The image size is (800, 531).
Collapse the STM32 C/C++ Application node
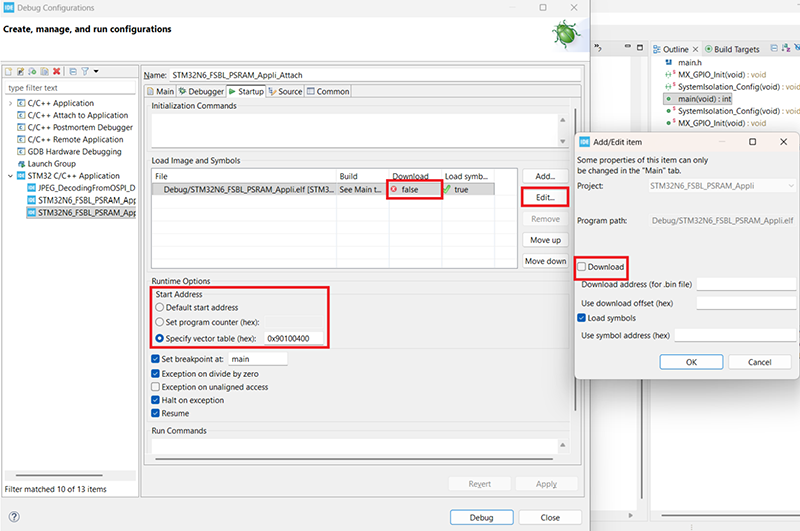10,176
